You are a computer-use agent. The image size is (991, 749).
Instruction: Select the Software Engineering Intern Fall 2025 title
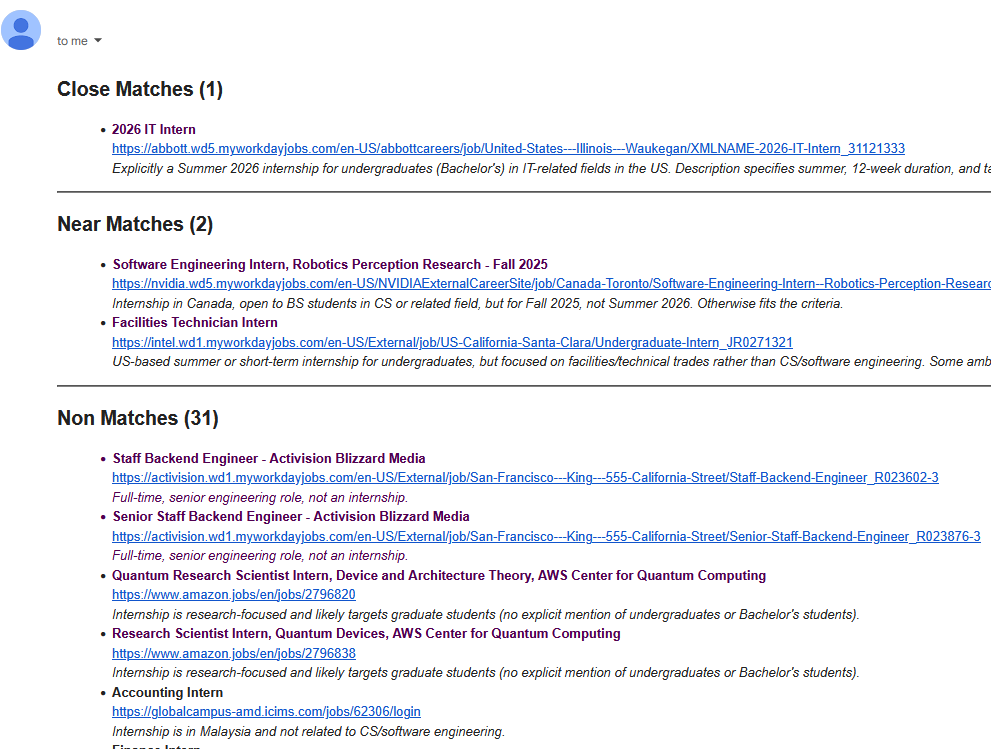[x=328, y=264]
